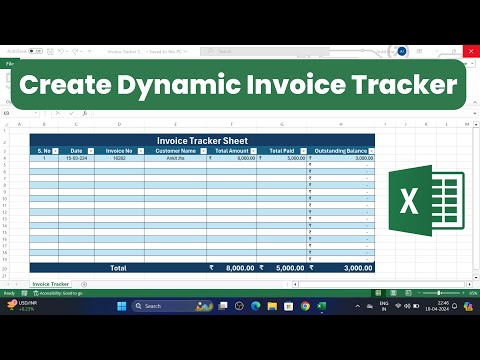This screenshot has height=360, width=480.
Task: Click the Save icon in title bar
Action: click(x=50, y=51)
